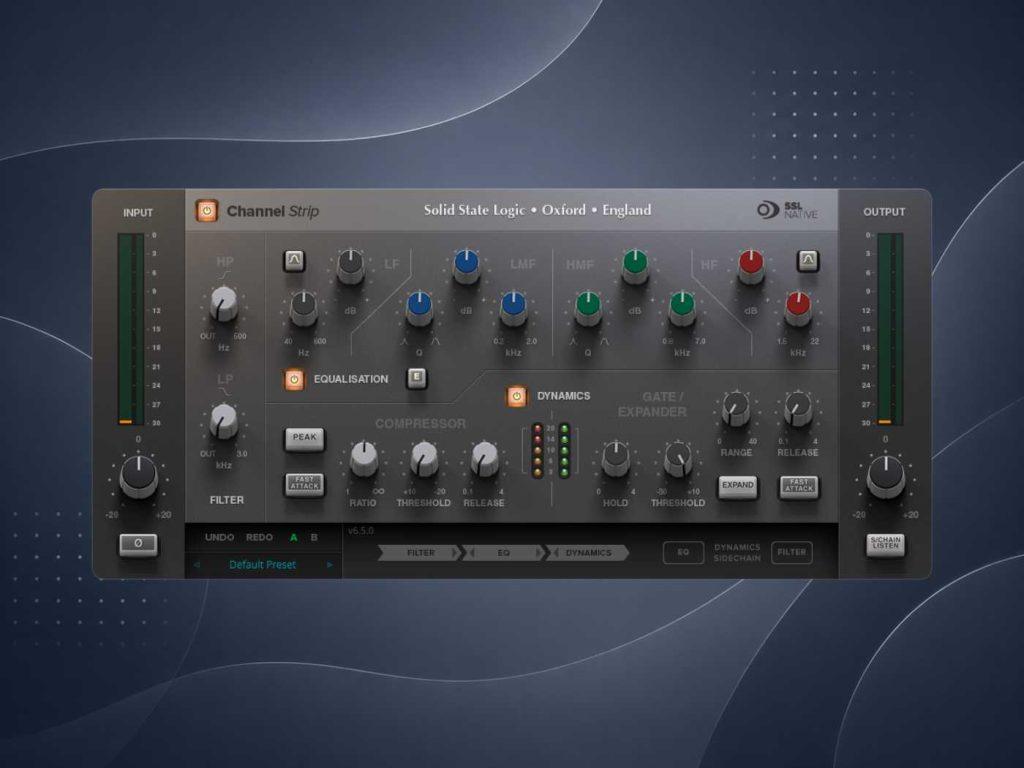The image size is (1024, 768).
Task: Click the green HMF frequency kHz knob
Action: coord(682,310)
